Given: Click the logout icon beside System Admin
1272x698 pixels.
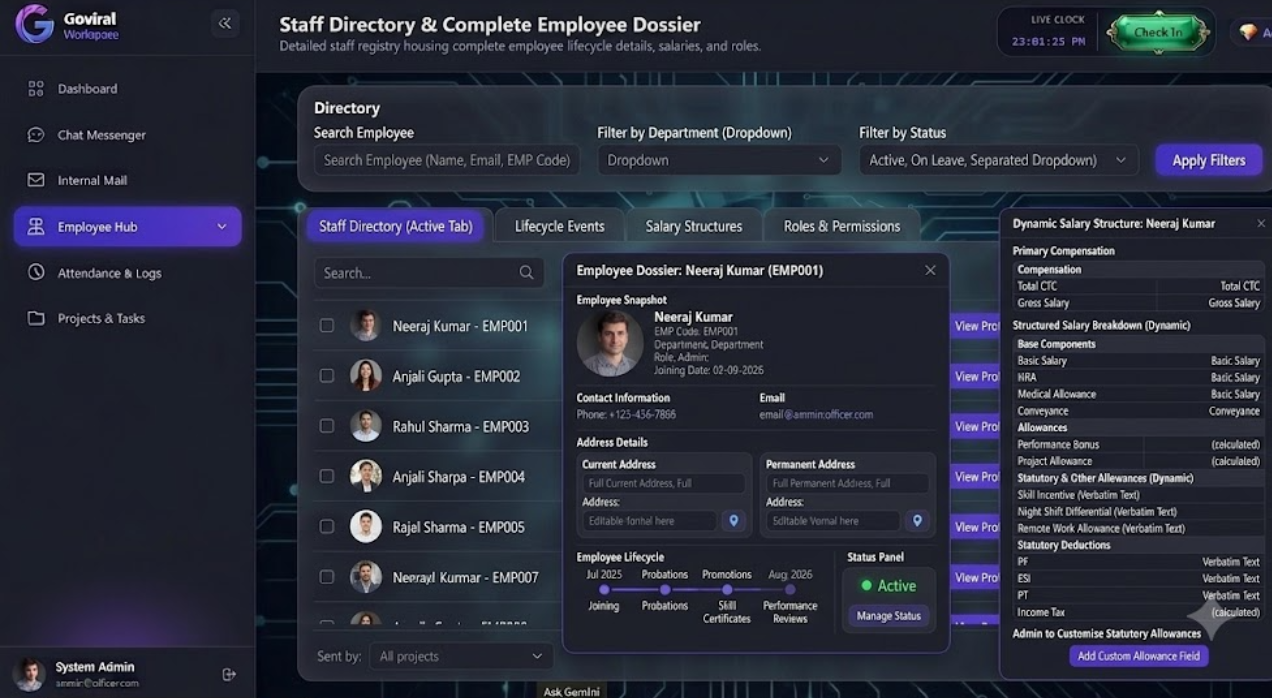Looking at the screenshot, I should click(x=229, y=675).
